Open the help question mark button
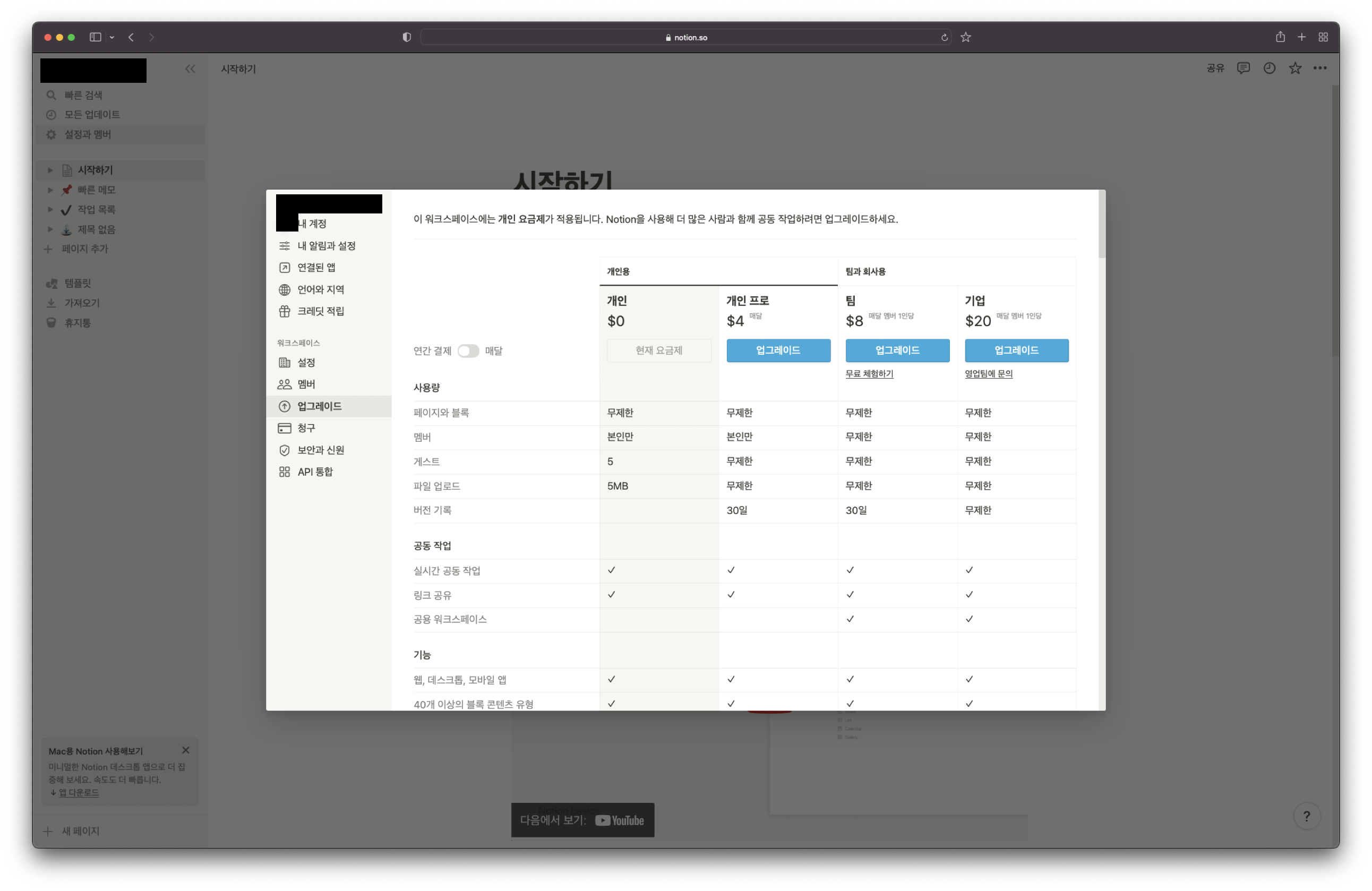Image resolution: width=1372 pixels, height=891 pixels. (1306, 816)
